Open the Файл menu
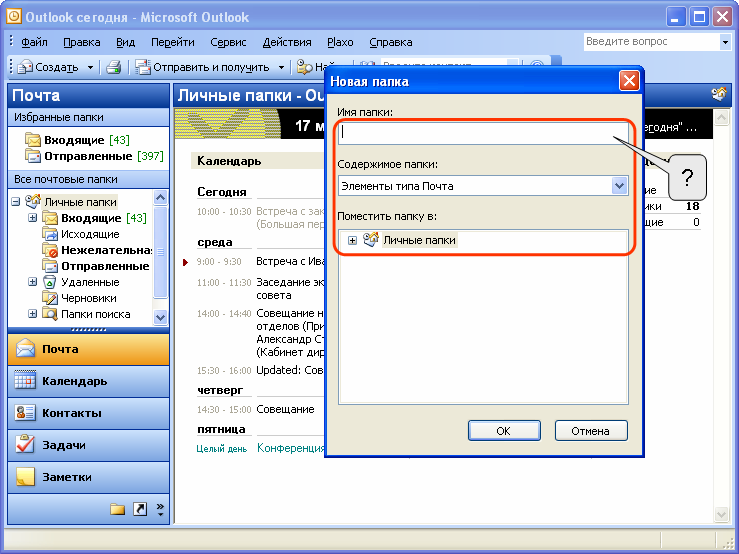The image size is (739, 554). pos(34,42)
